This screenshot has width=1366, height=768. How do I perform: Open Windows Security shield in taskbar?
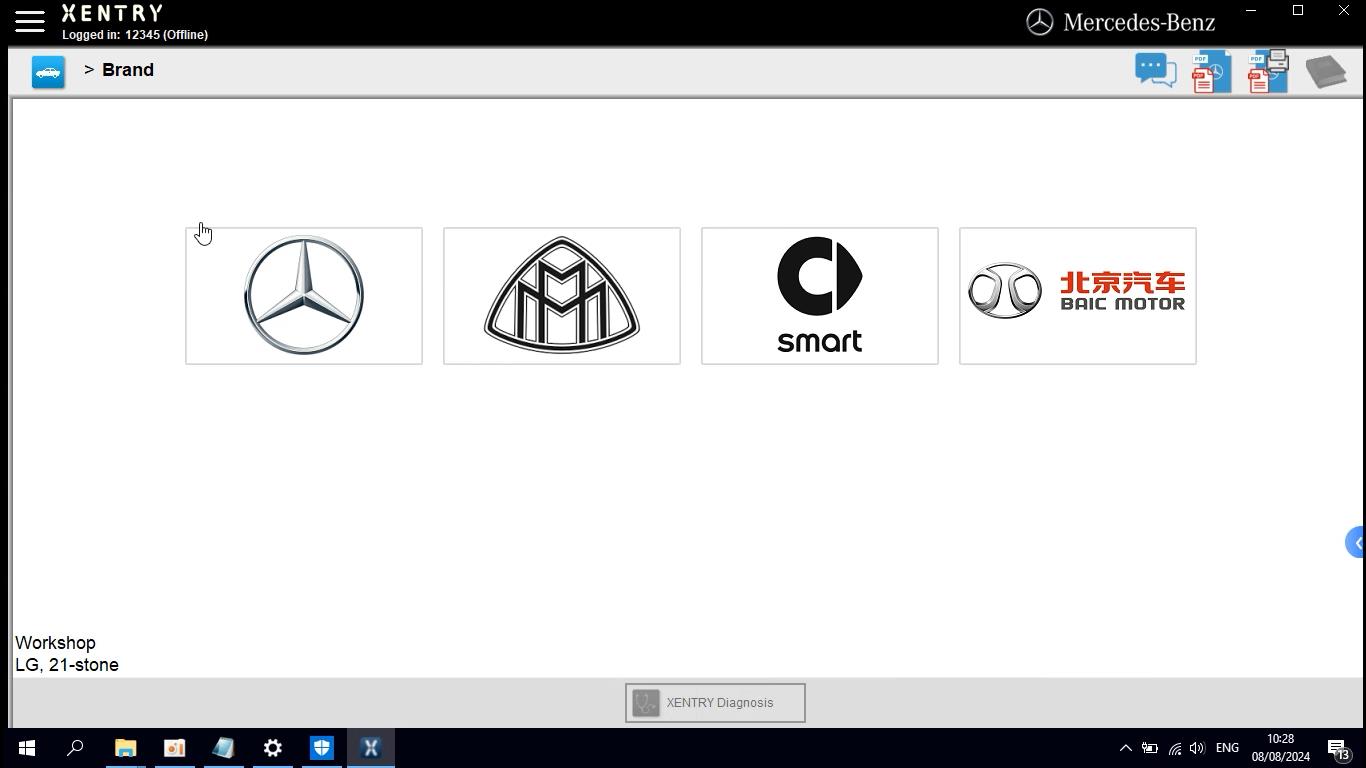(321, 748)
